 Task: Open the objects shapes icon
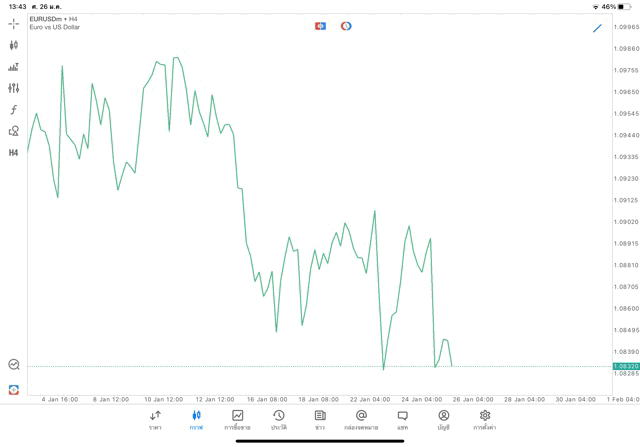(x=14, y=131)
